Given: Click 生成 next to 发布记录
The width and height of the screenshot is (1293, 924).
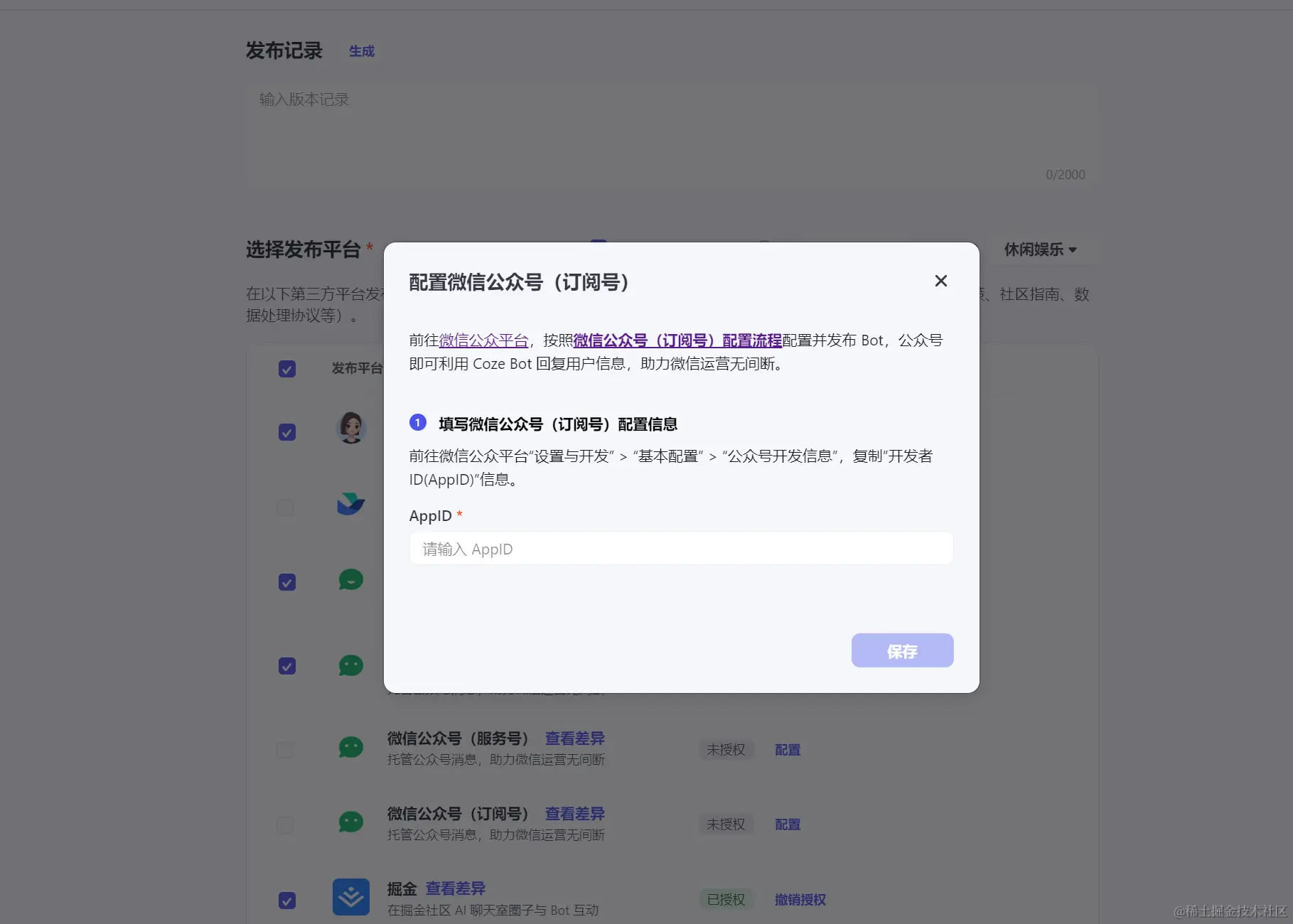Looking at the screenshot, I should [361, 51].
